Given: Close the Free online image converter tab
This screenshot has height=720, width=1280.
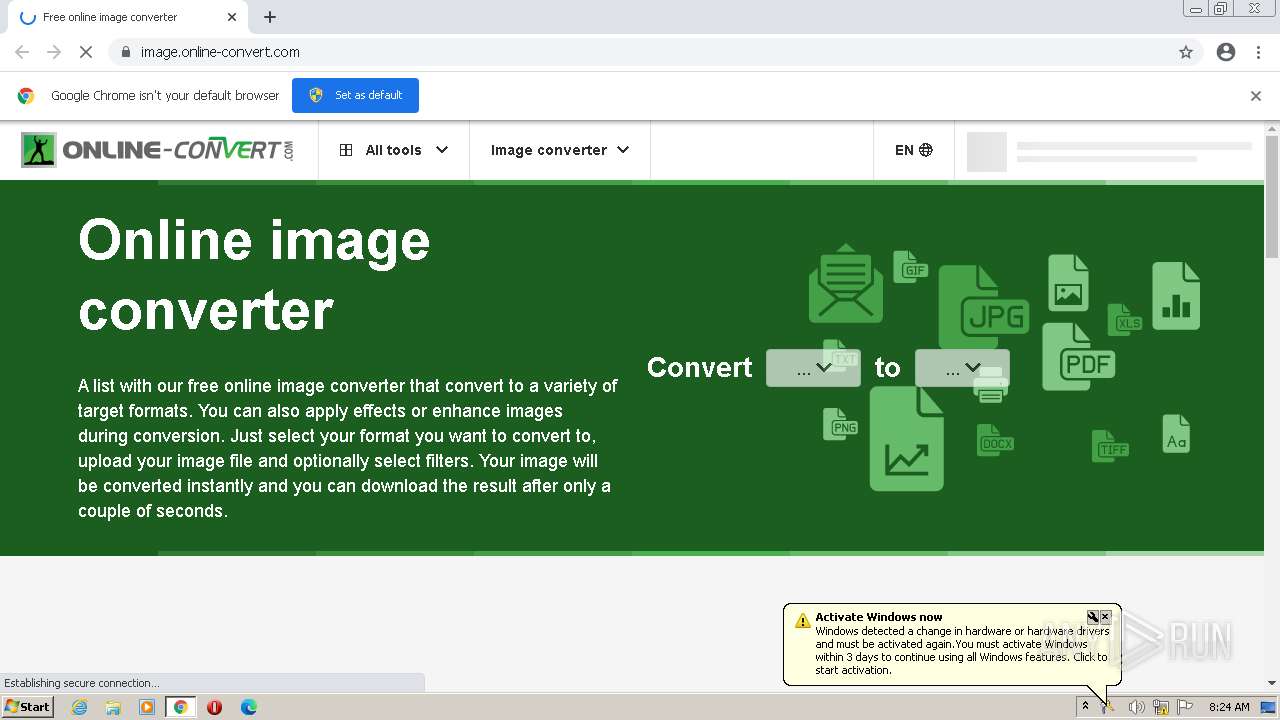Looking at the screenshot, I should tap(232, 17).
